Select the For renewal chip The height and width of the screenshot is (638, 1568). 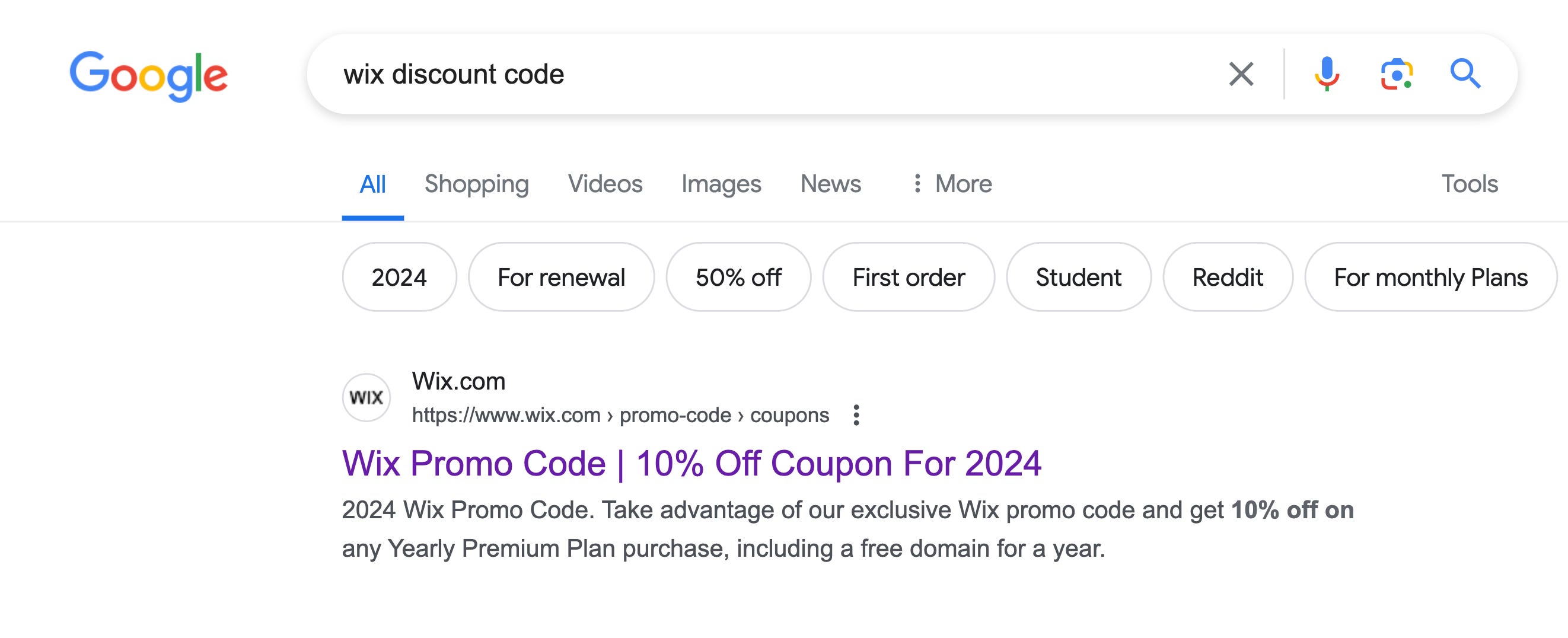point(560,277)
